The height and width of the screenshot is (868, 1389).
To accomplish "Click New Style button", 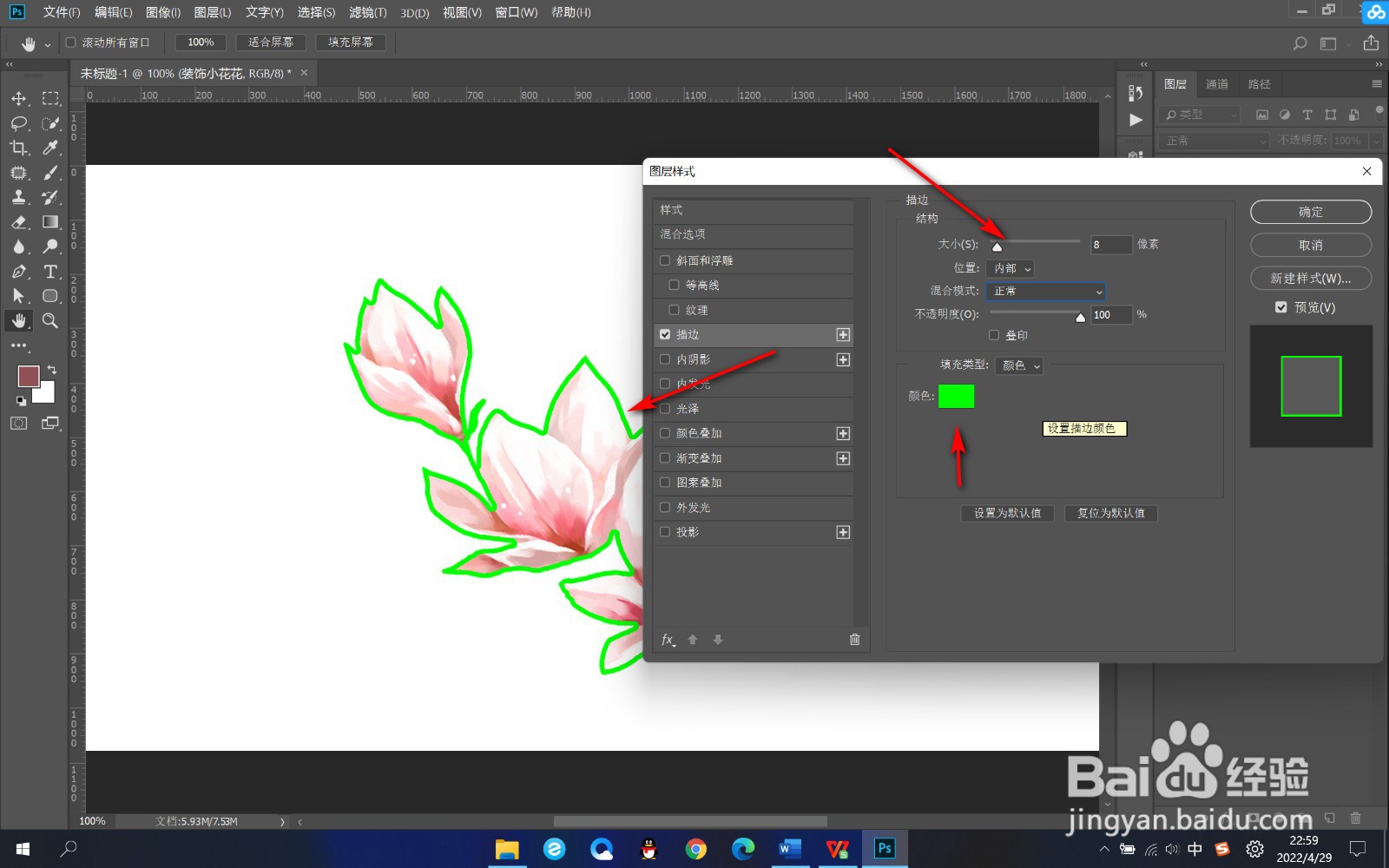I will click(1311, 278).
